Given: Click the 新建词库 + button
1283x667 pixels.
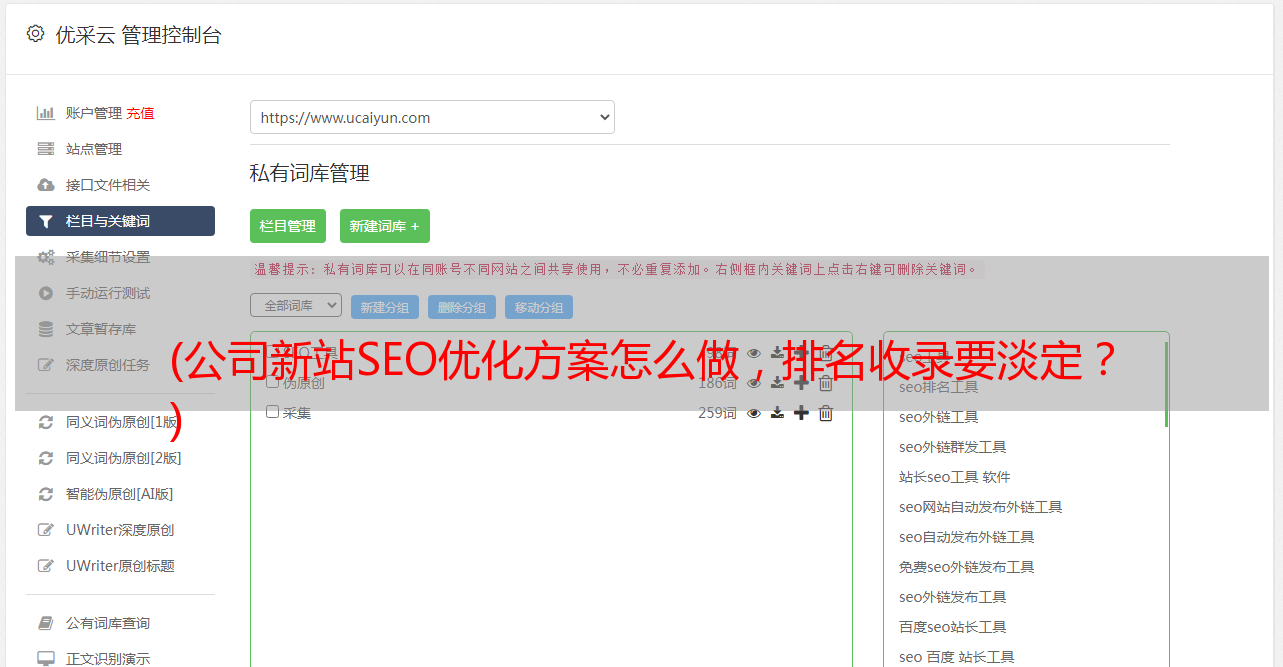Looking at the screenshot, I should coord(385,226).
